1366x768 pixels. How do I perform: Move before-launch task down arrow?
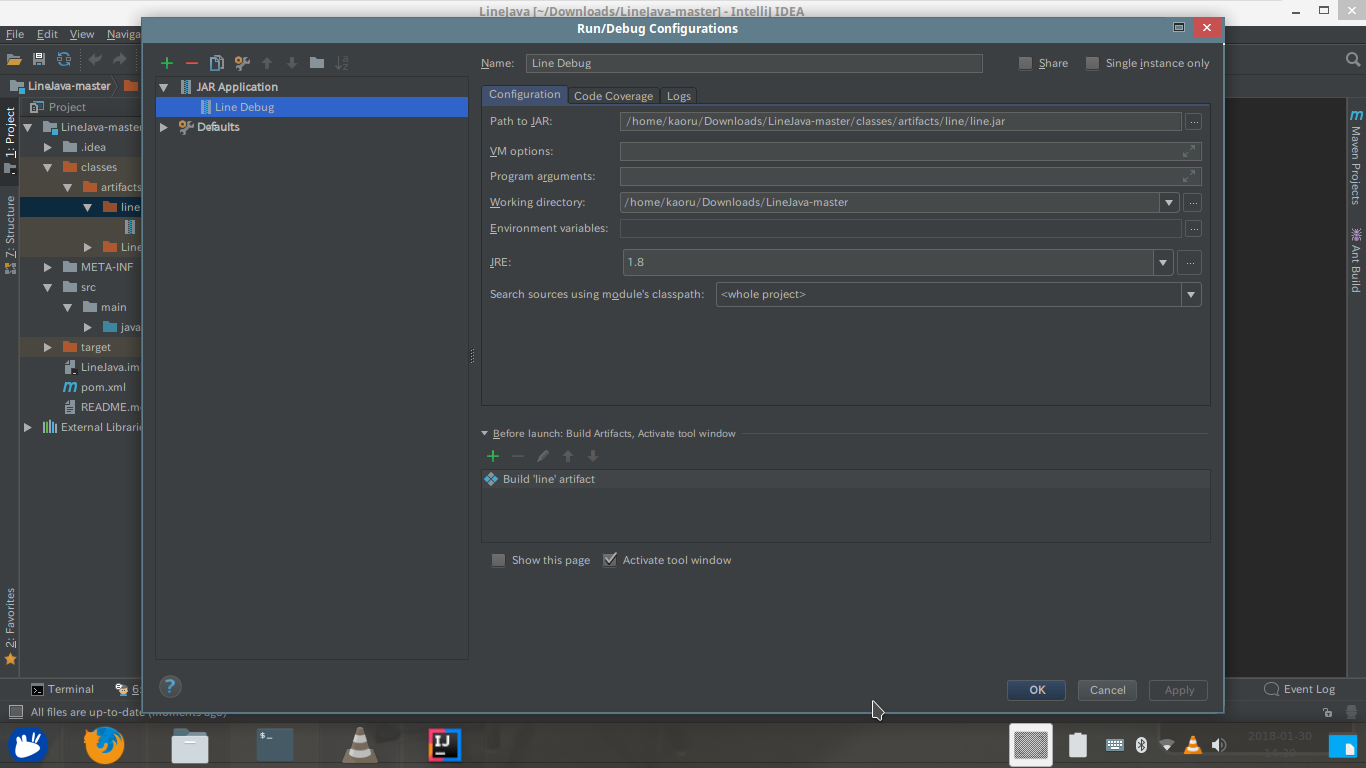click(593, 456)
